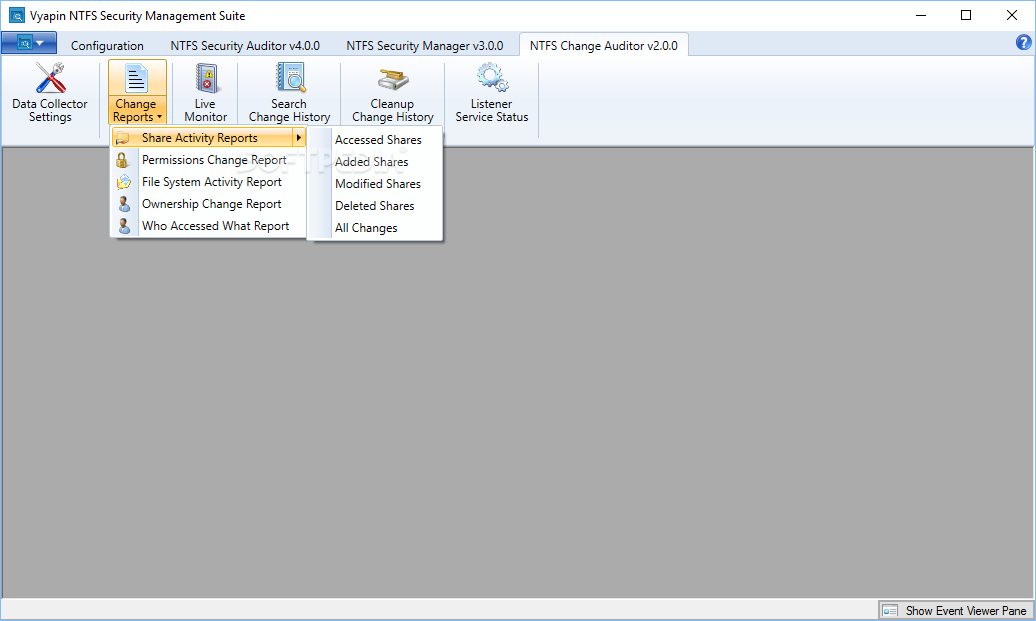
Task: Toggle the Change Reports dropdown arrow
Action: click(159, 118)
